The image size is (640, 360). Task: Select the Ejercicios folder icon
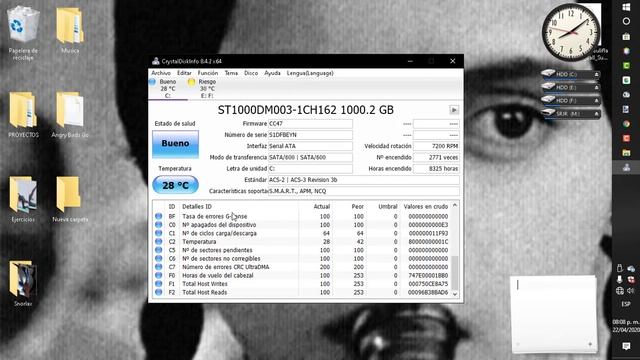pos(23,199)
